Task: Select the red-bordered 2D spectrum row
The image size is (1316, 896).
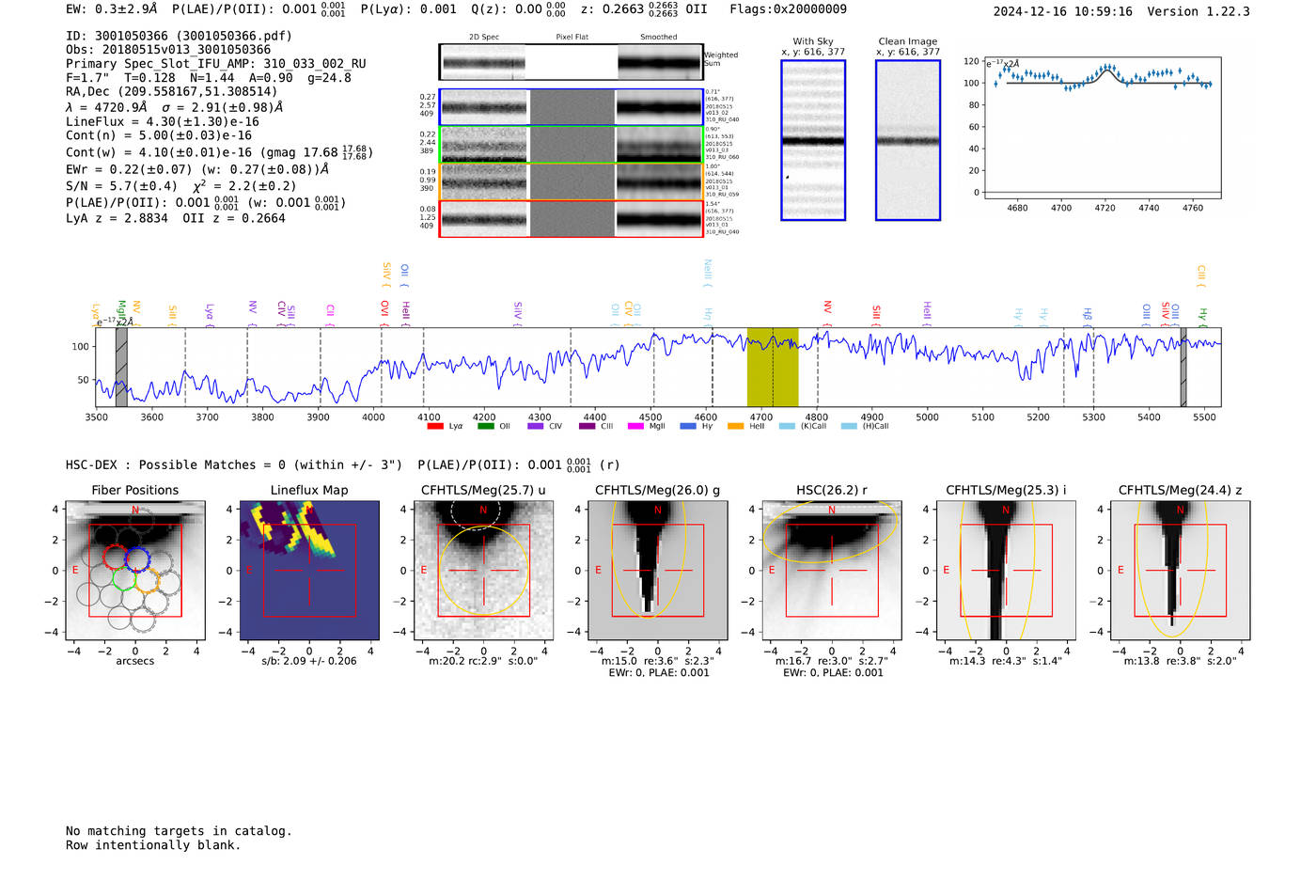Action: click(571, 218)
